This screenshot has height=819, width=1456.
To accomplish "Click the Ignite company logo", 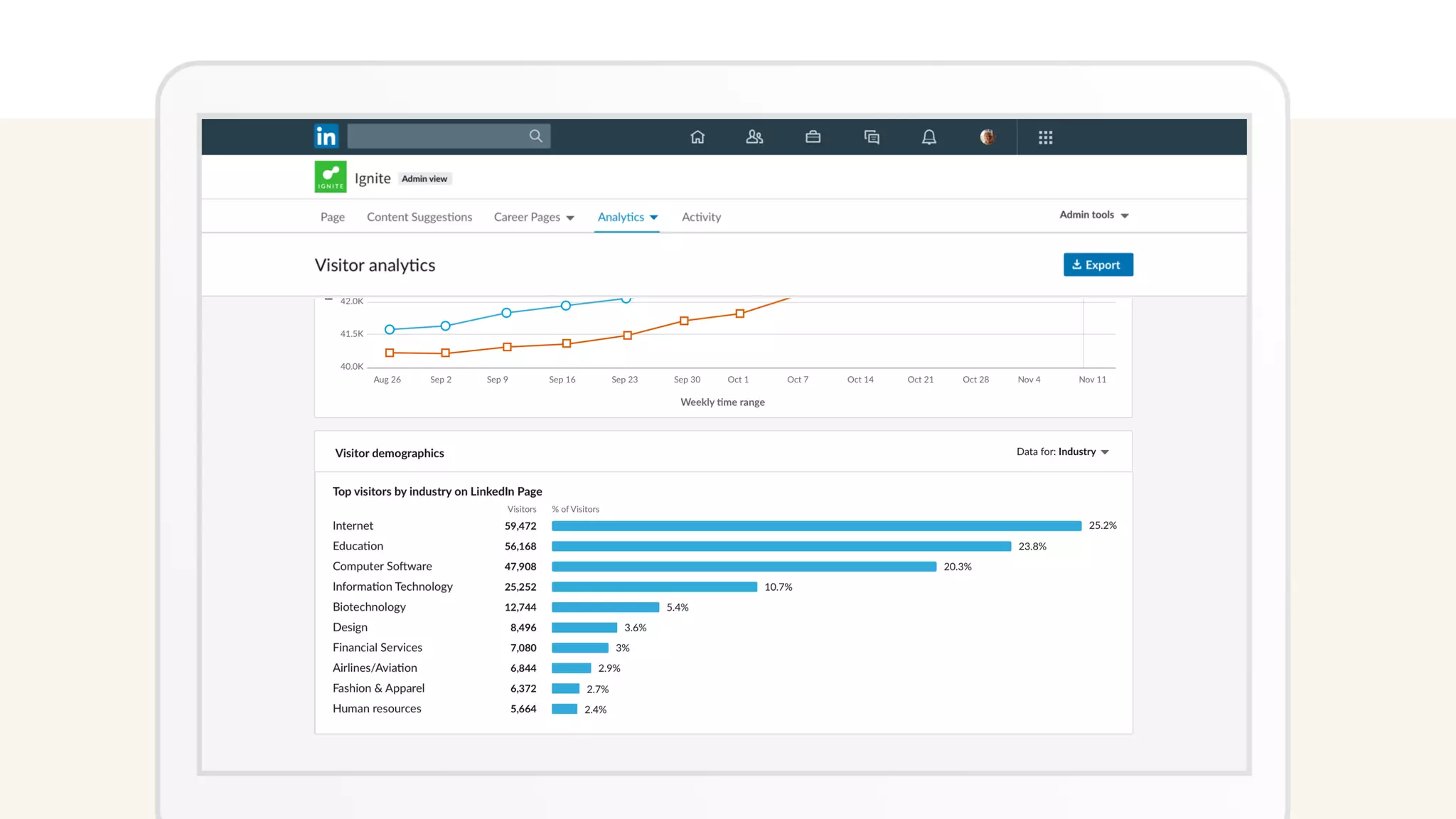I will pos(331,177).
